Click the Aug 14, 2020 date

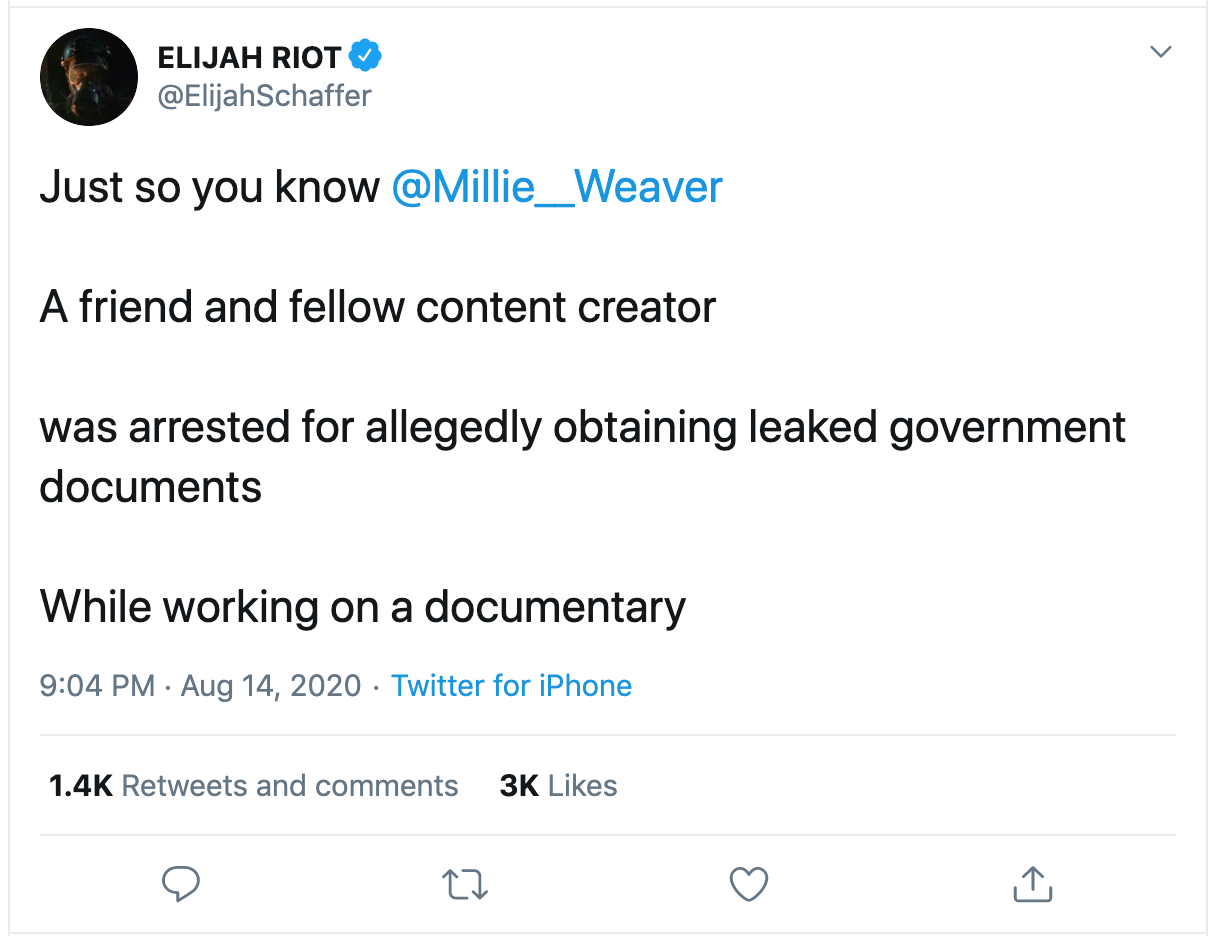click(x=270, y=686)
